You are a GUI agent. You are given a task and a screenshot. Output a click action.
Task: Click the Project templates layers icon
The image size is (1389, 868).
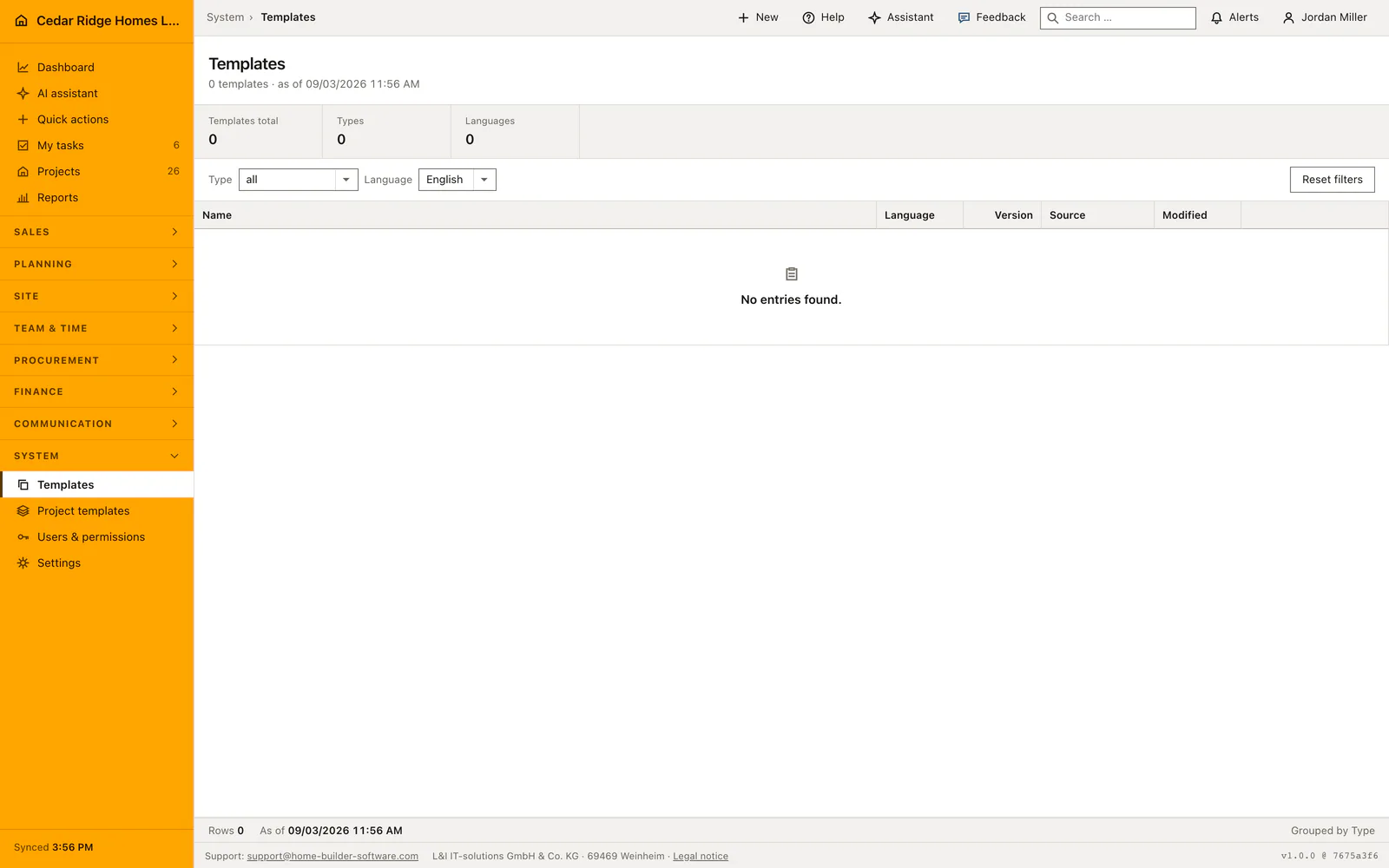(x=23, y=511)
